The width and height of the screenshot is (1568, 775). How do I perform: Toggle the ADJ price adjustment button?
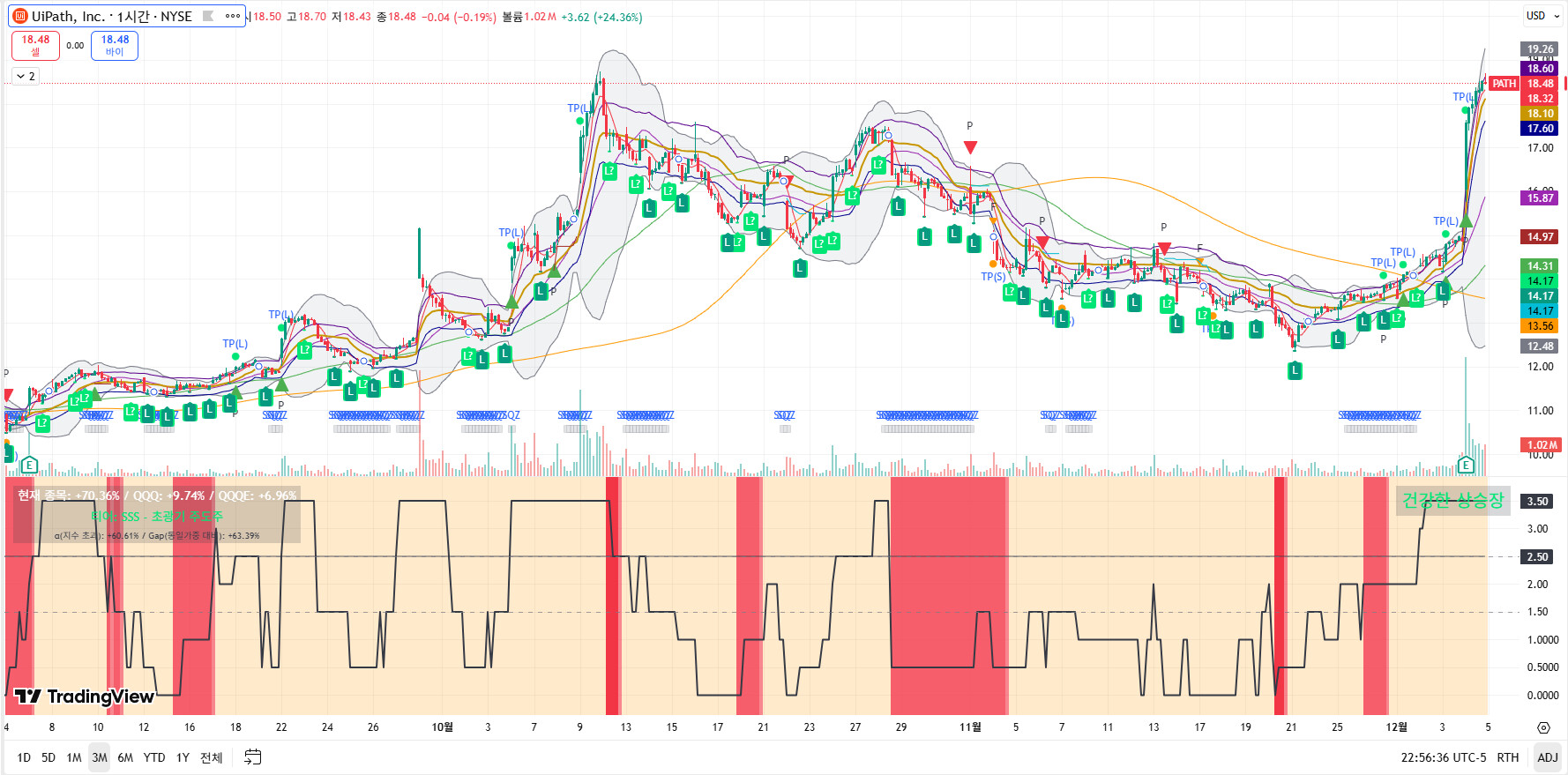[1548, 757]
